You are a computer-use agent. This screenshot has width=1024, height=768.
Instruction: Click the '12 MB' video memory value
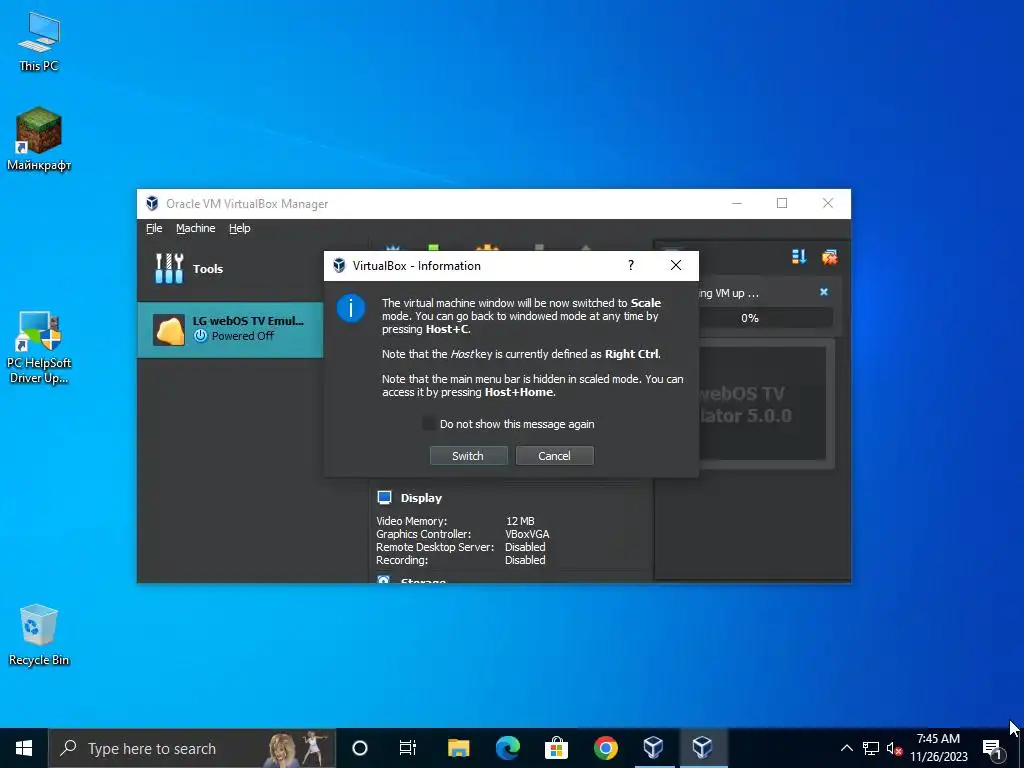pos(520,521)
